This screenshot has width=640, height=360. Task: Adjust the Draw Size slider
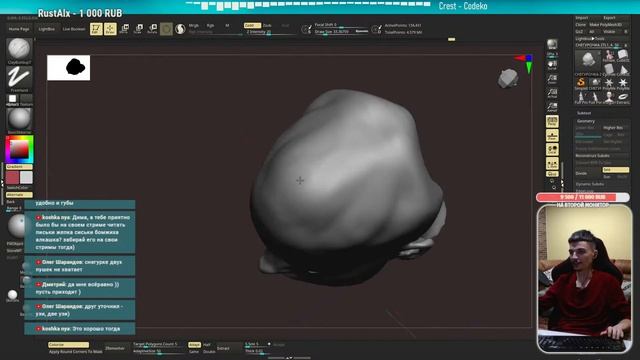click(341, 32)
